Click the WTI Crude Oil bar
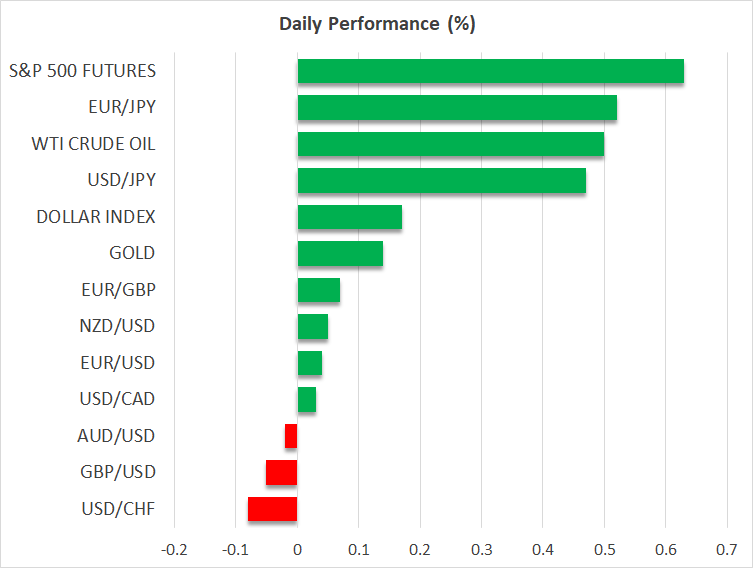 [450, 144]
